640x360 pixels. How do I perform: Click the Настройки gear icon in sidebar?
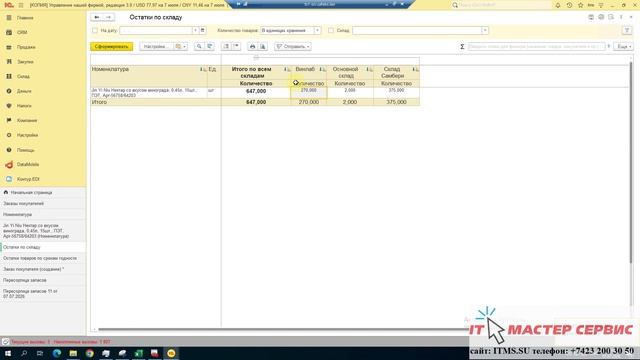pyautogui.click(x=9, y=135)
